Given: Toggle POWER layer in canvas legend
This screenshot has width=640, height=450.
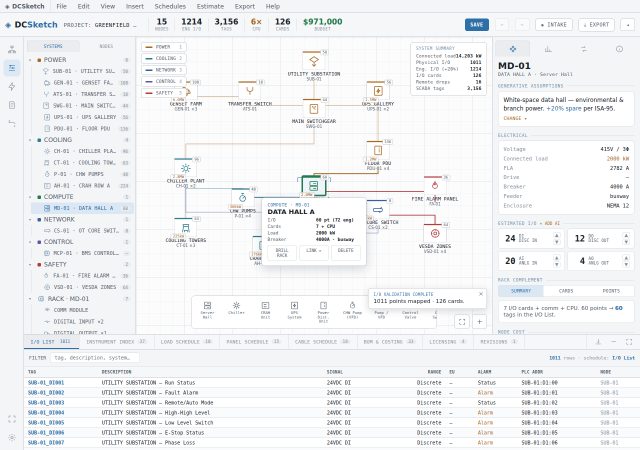Looking at the screenshot, I should point(164,47).
